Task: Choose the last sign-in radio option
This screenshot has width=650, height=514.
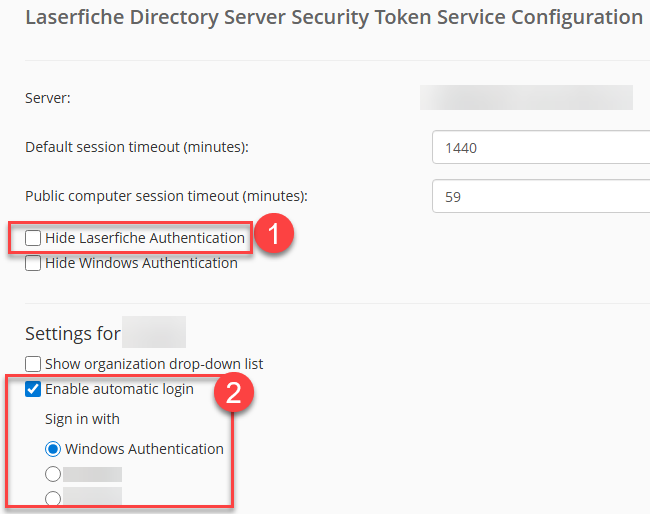Action: pos(53,497)
